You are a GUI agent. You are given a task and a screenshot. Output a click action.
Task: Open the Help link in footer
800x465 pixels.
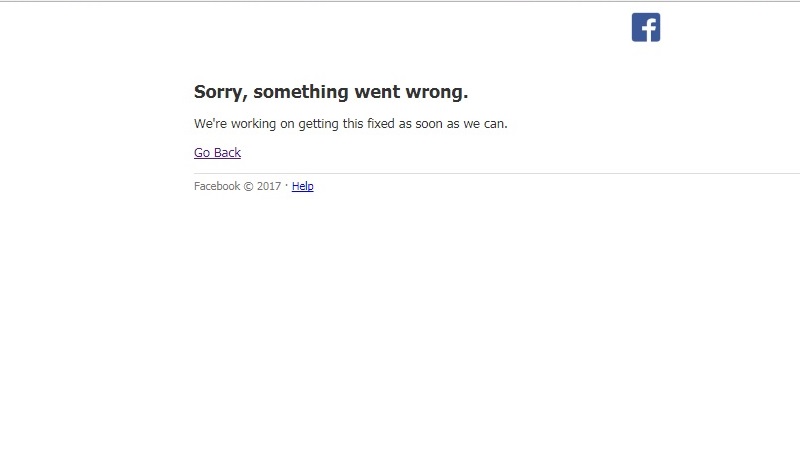click(x=303, y=186)
